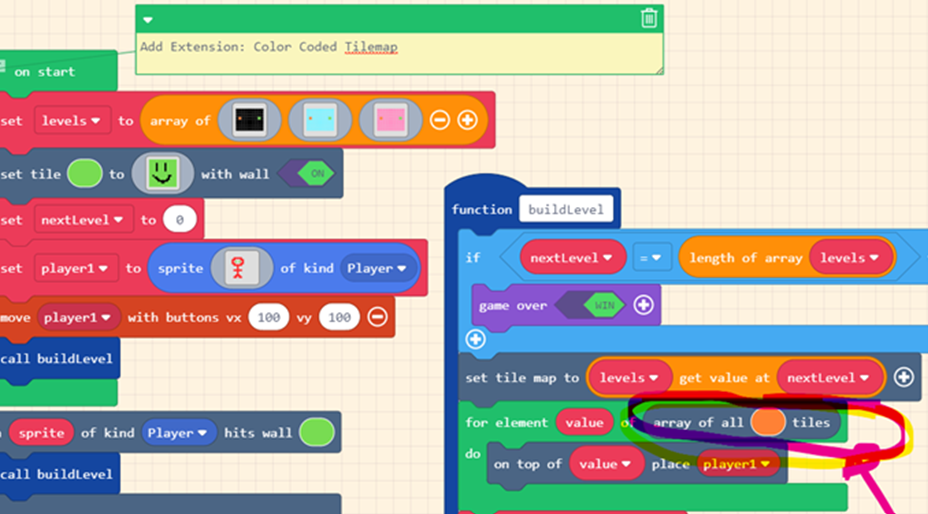
Task: Open the black tilemap image in the levels array
Action: (249, 120)
